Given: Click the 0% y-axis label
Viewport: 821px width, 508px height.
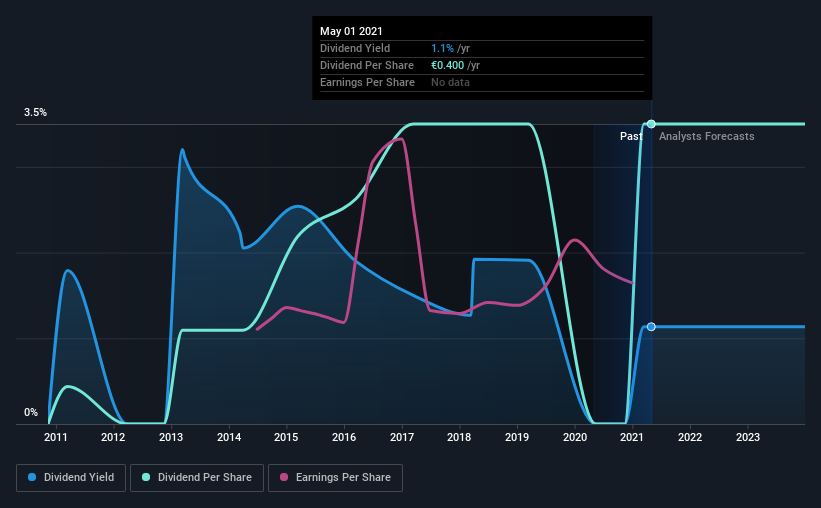Looking at the screenshot, I should pos(31,413).
